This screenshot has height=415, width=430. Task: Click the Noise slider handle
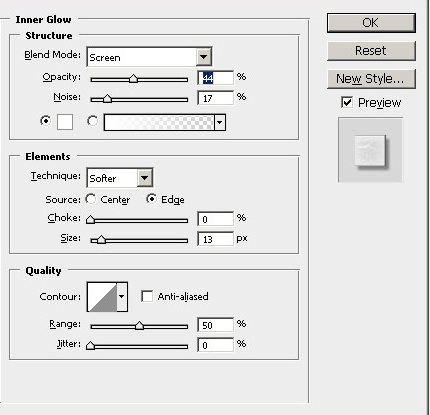[x=107, y=99]
